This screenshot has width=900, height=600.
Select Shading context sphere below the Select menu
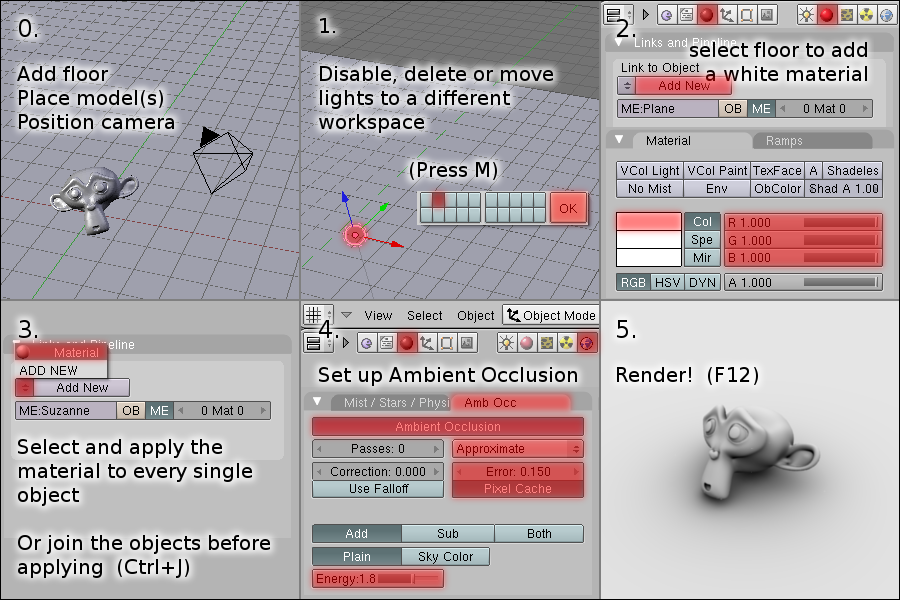coord(406,343)
